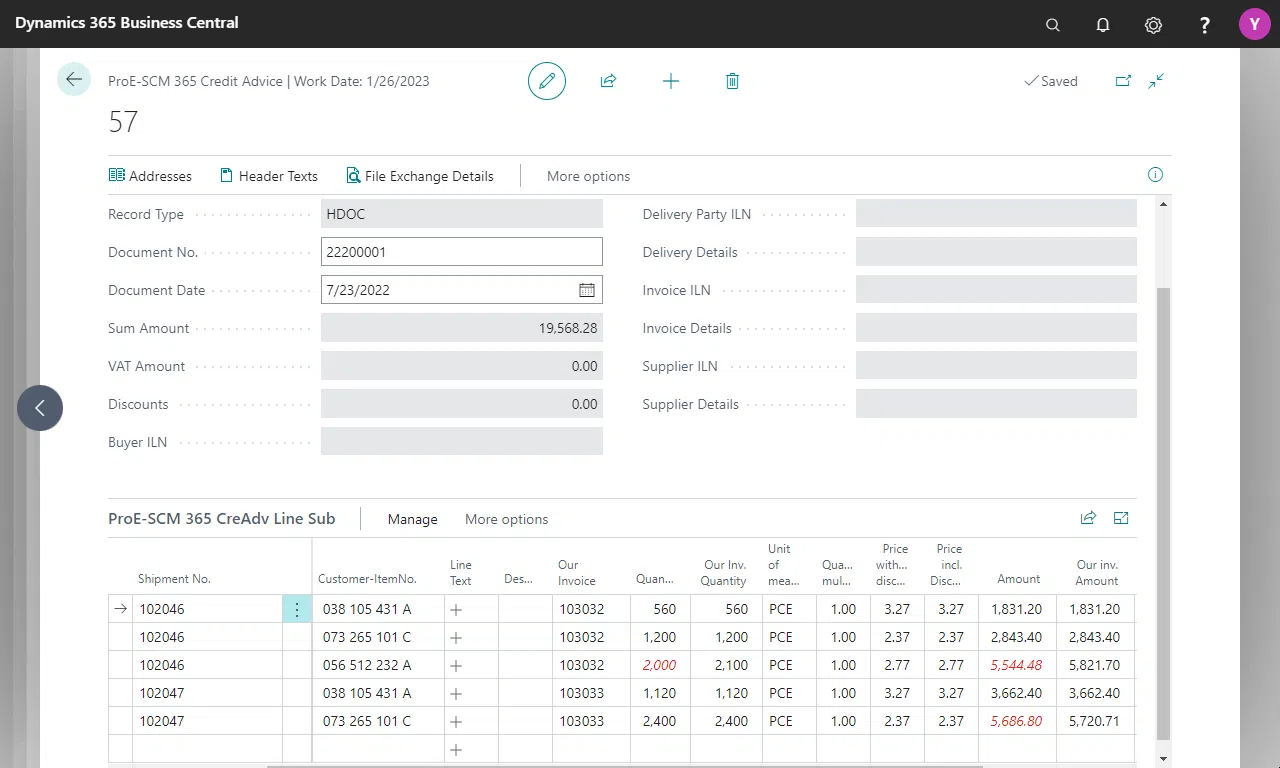Click the Saved status indicator

pyautogui.click(x=1051, y=81)
